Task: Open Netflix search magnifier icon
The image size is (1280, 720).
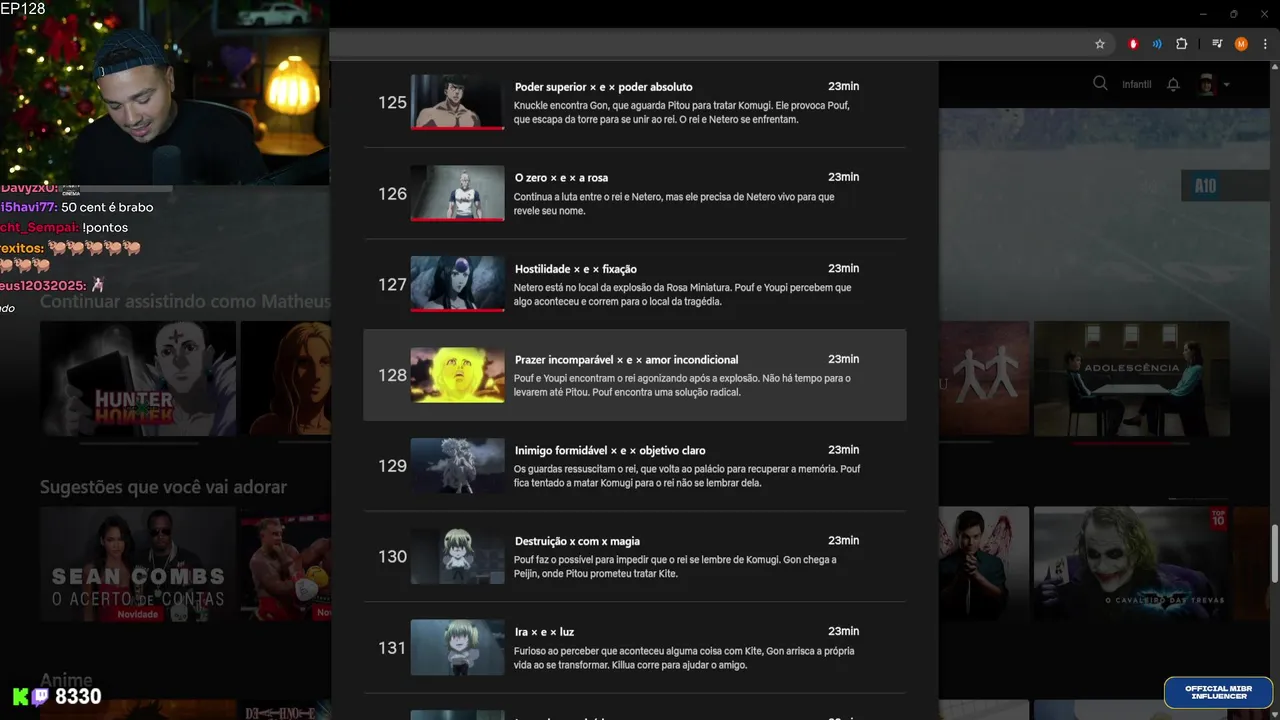Action: [x=1100, y=84]
